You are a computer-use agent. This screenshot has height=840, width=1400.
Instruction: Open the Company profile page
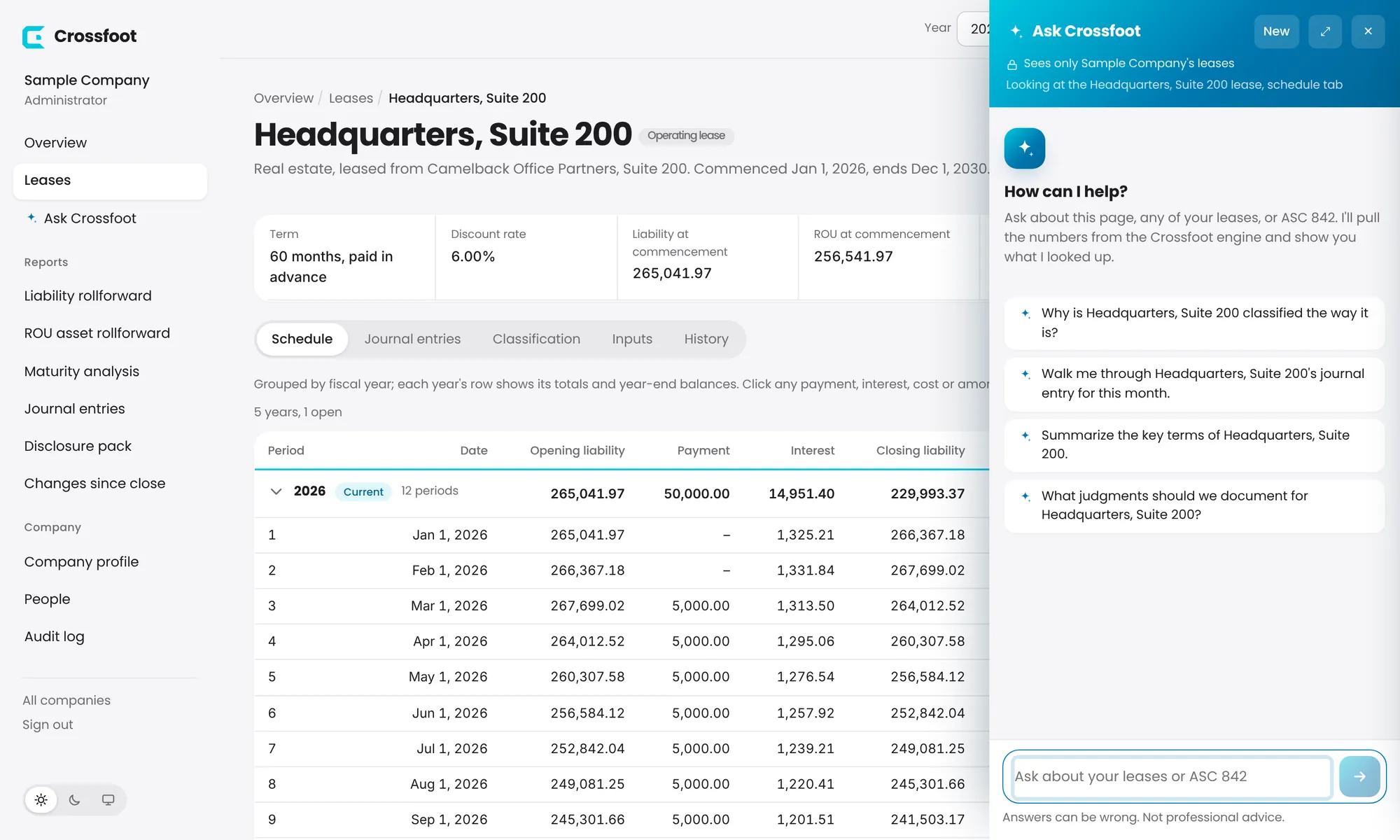(x=81, y=562)
